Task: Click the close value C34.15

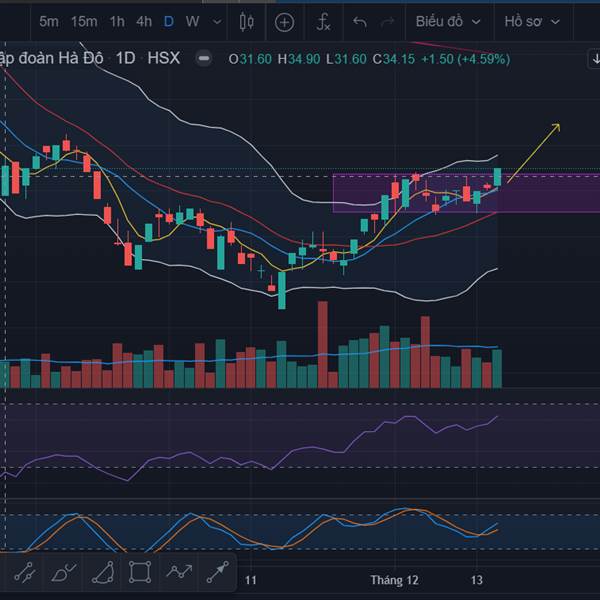Action: point(394,59)
